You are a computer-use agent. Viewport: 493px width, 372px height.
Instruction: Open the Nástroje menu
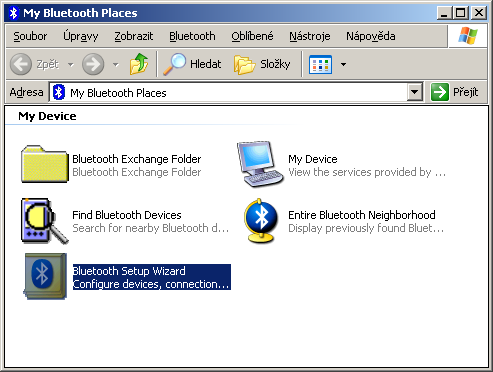(x=310, y=36)
